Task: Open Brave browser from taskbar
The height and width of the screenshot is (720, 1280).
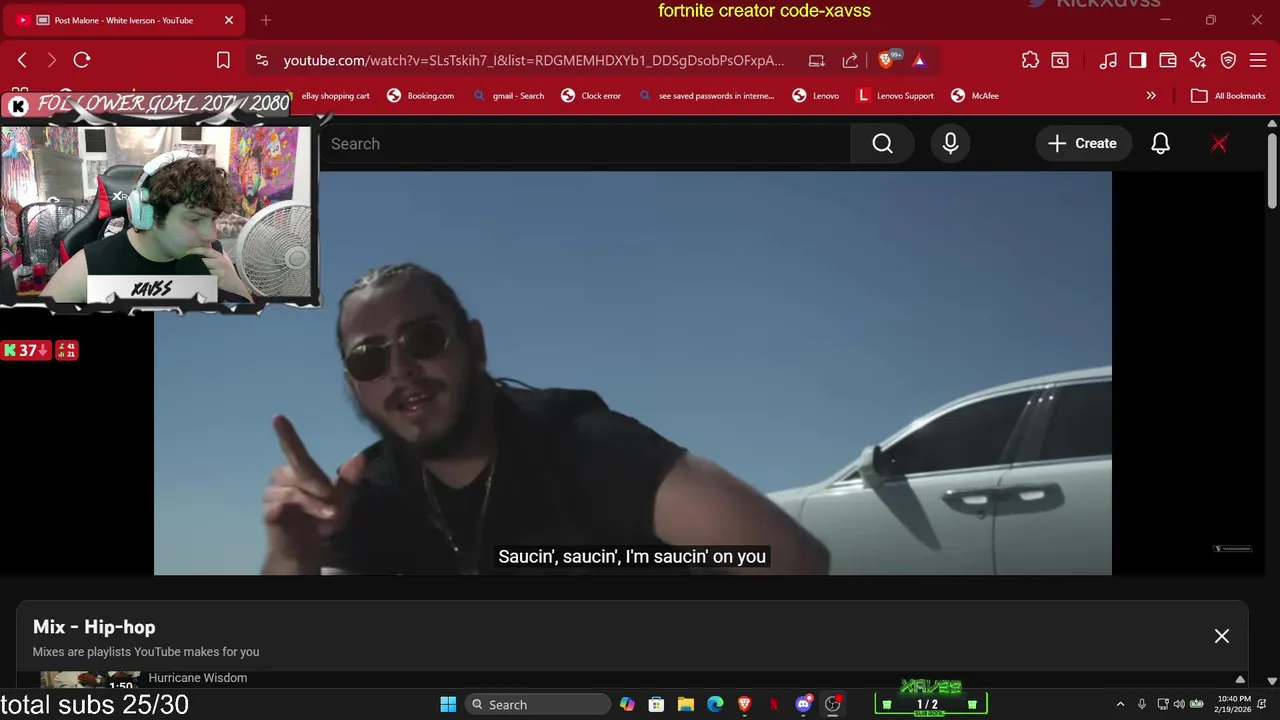Action: 744,704
